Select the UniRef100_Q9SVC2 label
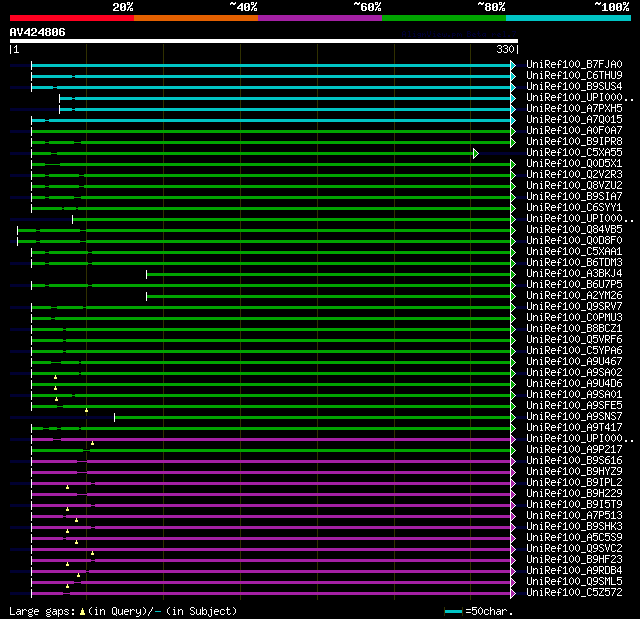Viewport: 640px width, 619px height. (574, 549)
